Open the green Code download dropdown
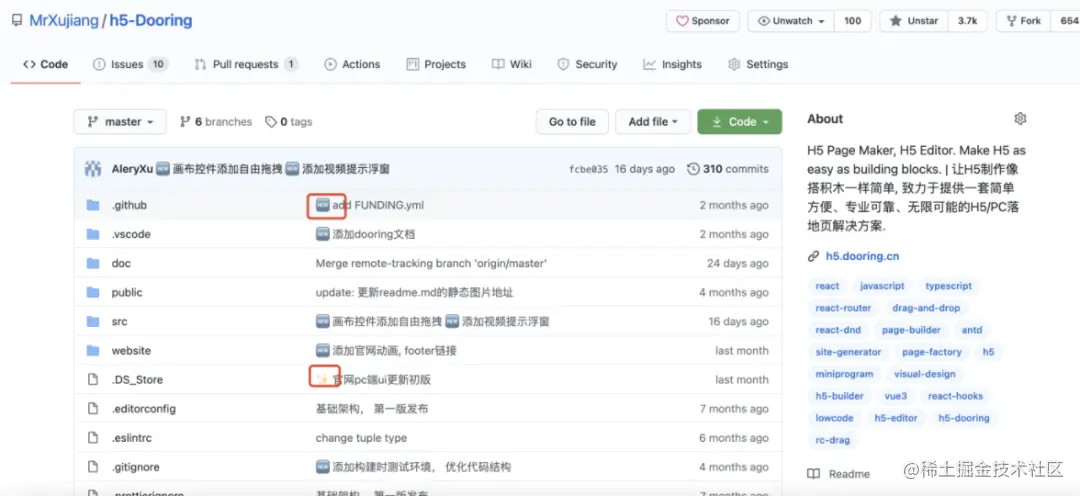 tap(740, 122)
